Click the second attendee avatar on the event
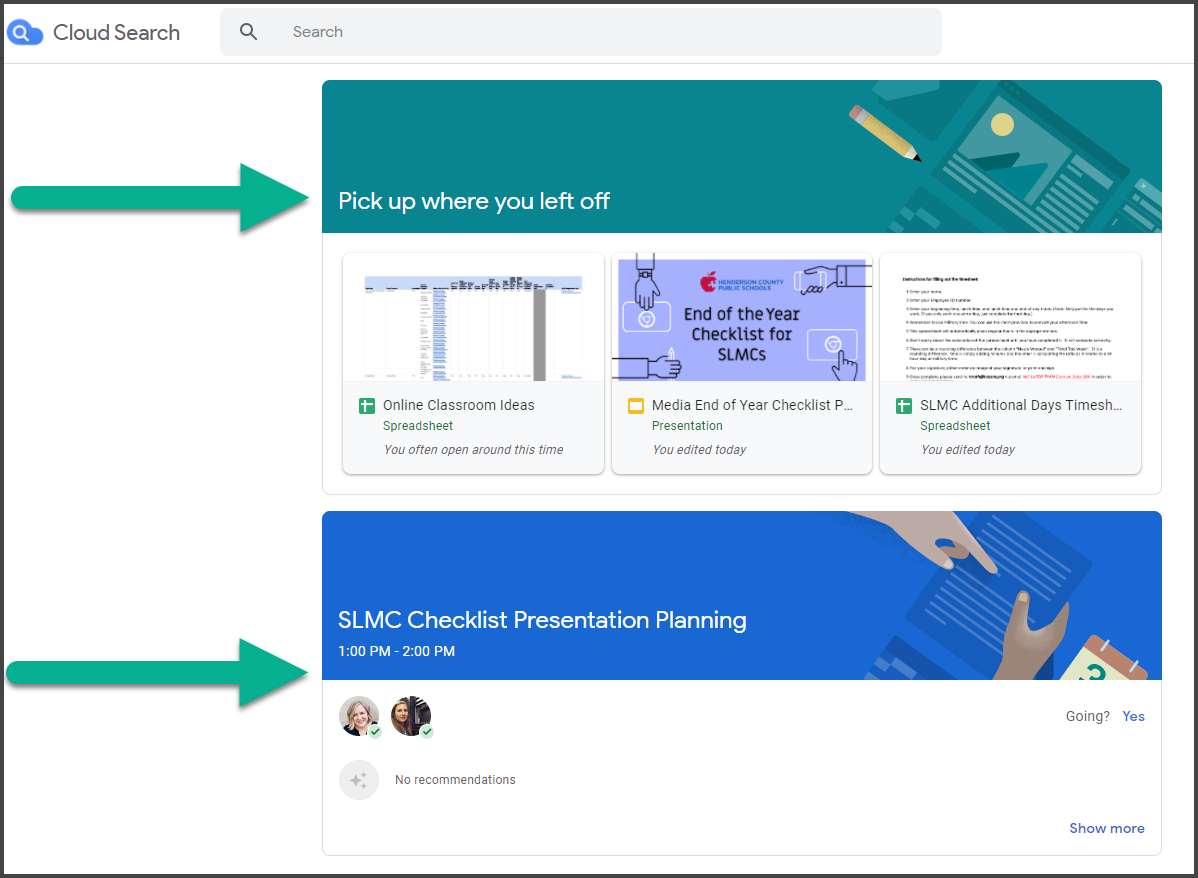Viewport: 1198px width, 878px height. [x=410, y=716]
